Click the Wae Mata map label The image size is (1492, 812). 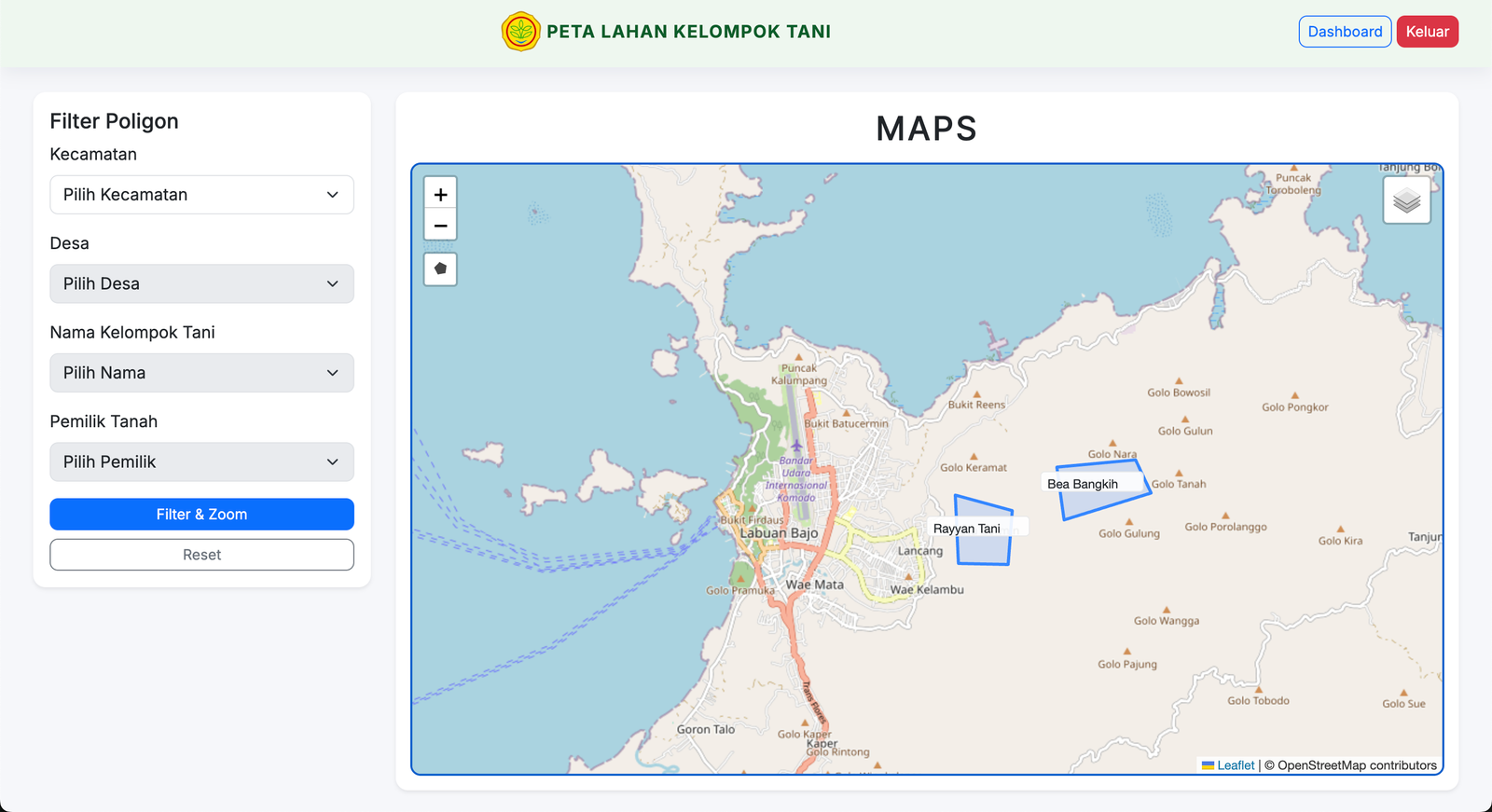814,585
